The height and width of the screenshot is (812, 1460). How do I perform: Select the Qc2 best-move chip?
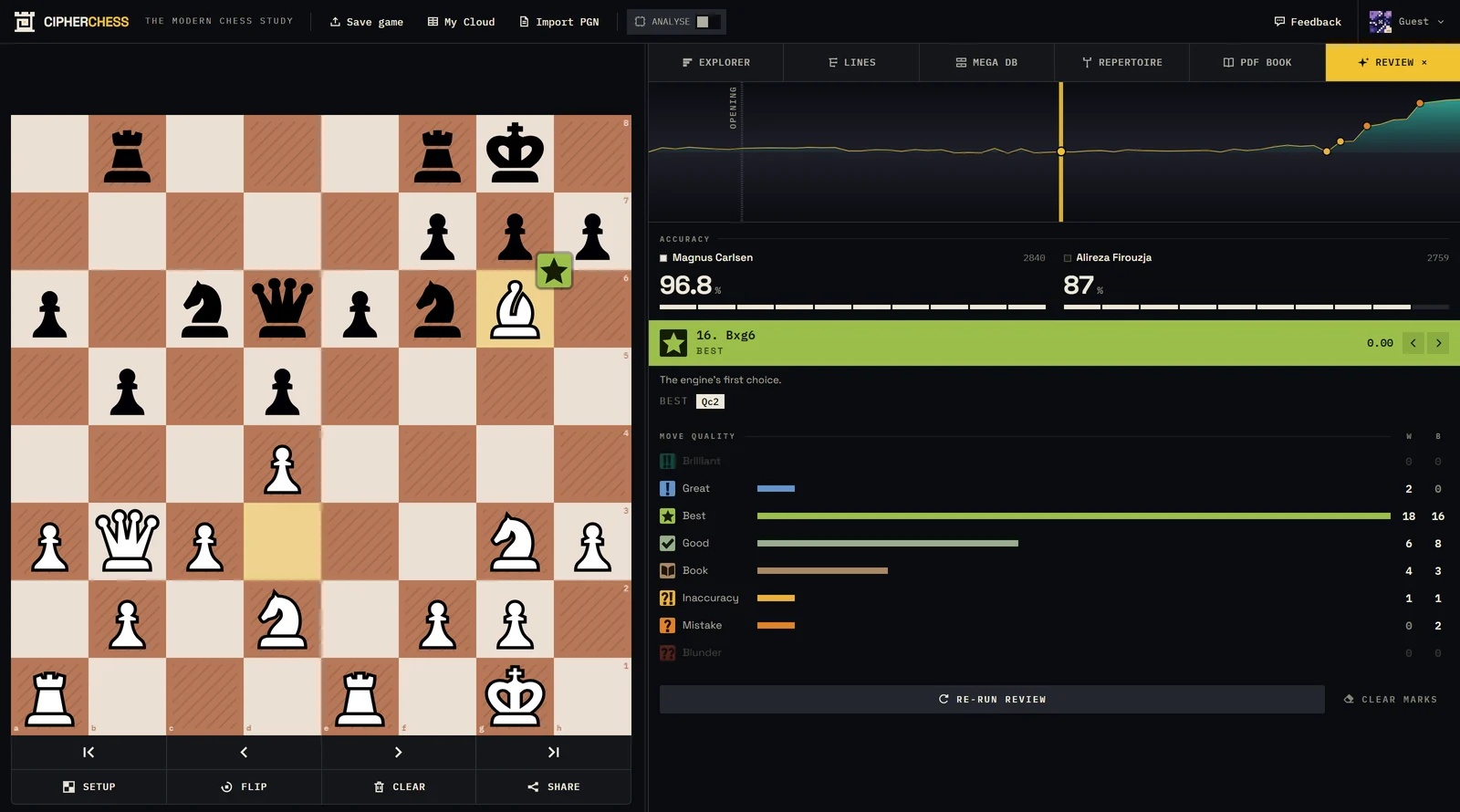pyautogui.click(x=710, y=401)
